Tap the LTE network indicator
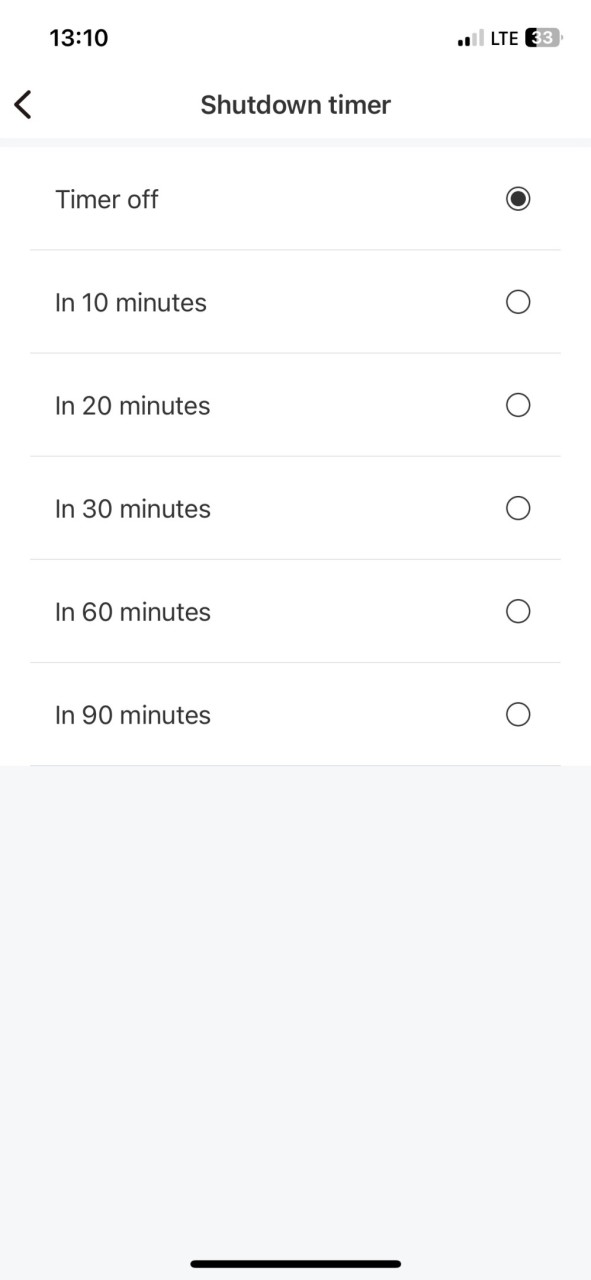The image size is (591, 1280). point(505,38)
